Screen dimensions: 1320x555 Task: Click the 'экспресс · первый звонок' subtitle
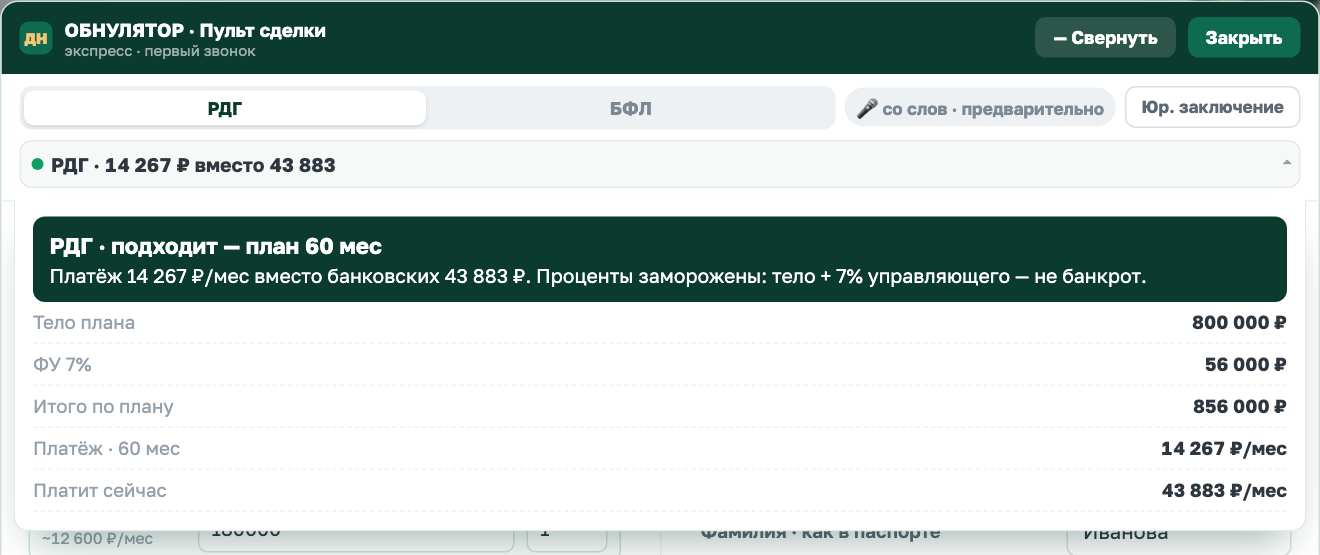tap(160, 51)
